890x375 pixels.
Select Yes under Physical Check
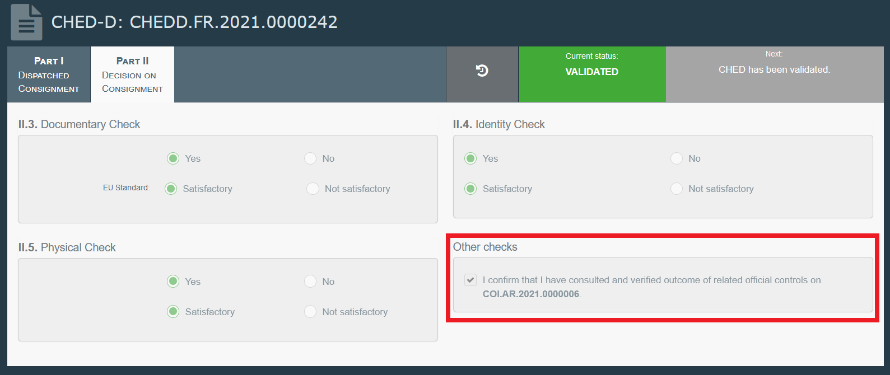[173, 281]
